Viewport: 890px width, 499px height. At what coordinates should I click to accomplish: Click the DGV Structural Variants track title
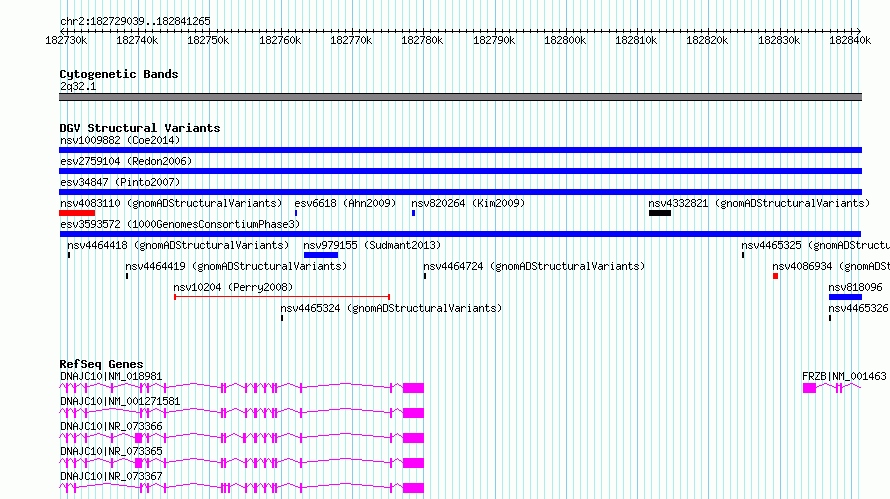point(140,128)
